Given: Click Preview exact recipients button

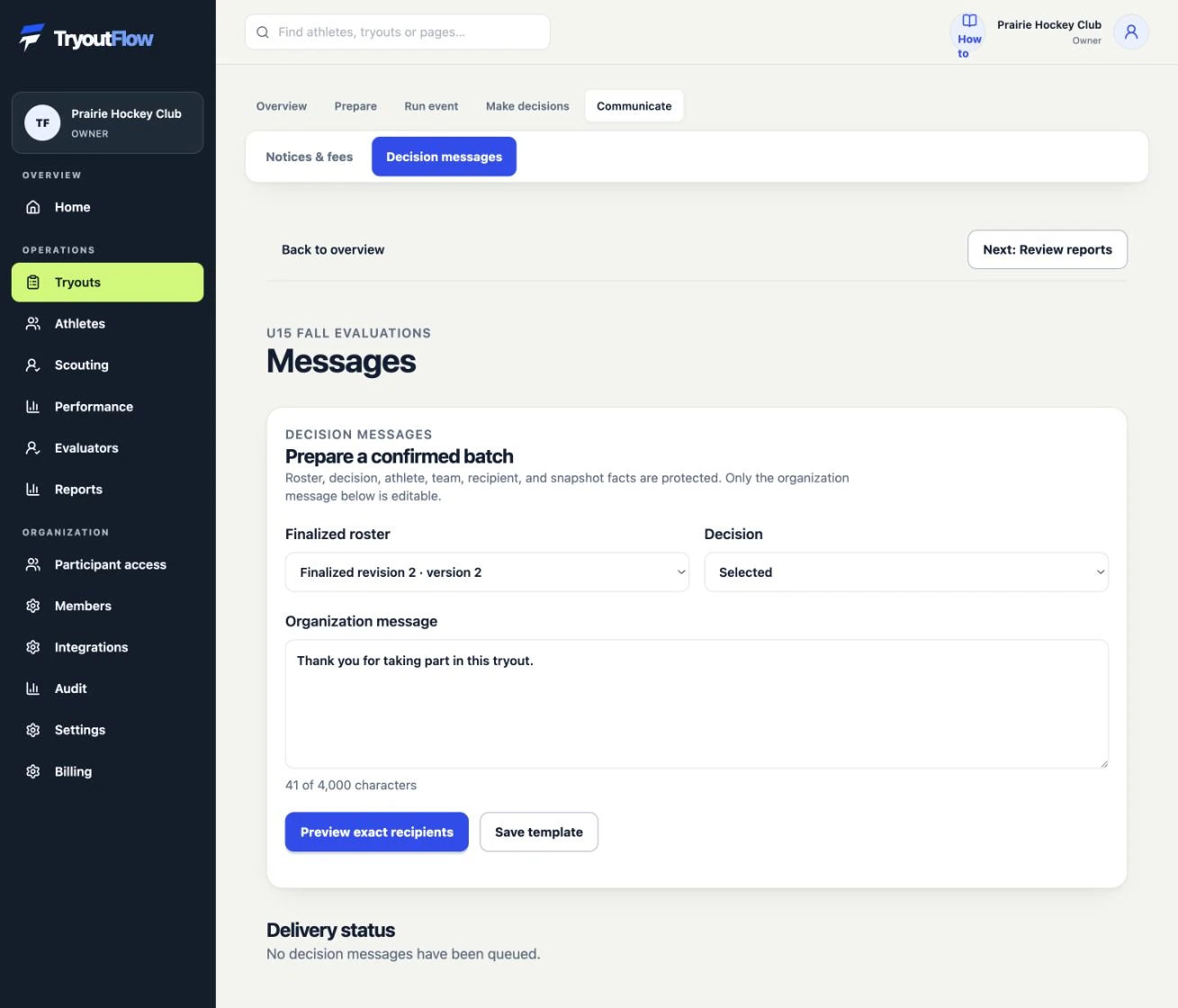Looking at the screenshot, I should pos(377,832).
